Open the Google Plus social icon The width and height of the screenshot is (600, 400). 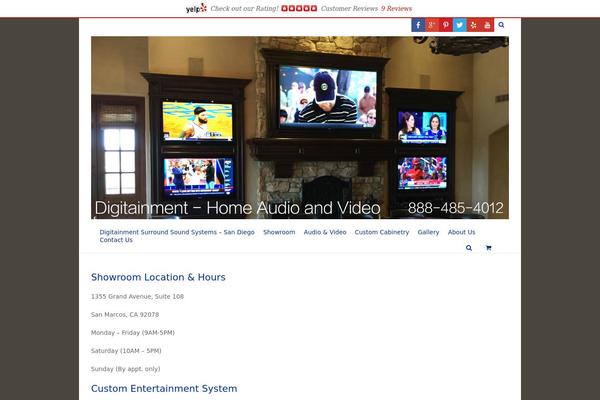[431, 25]
